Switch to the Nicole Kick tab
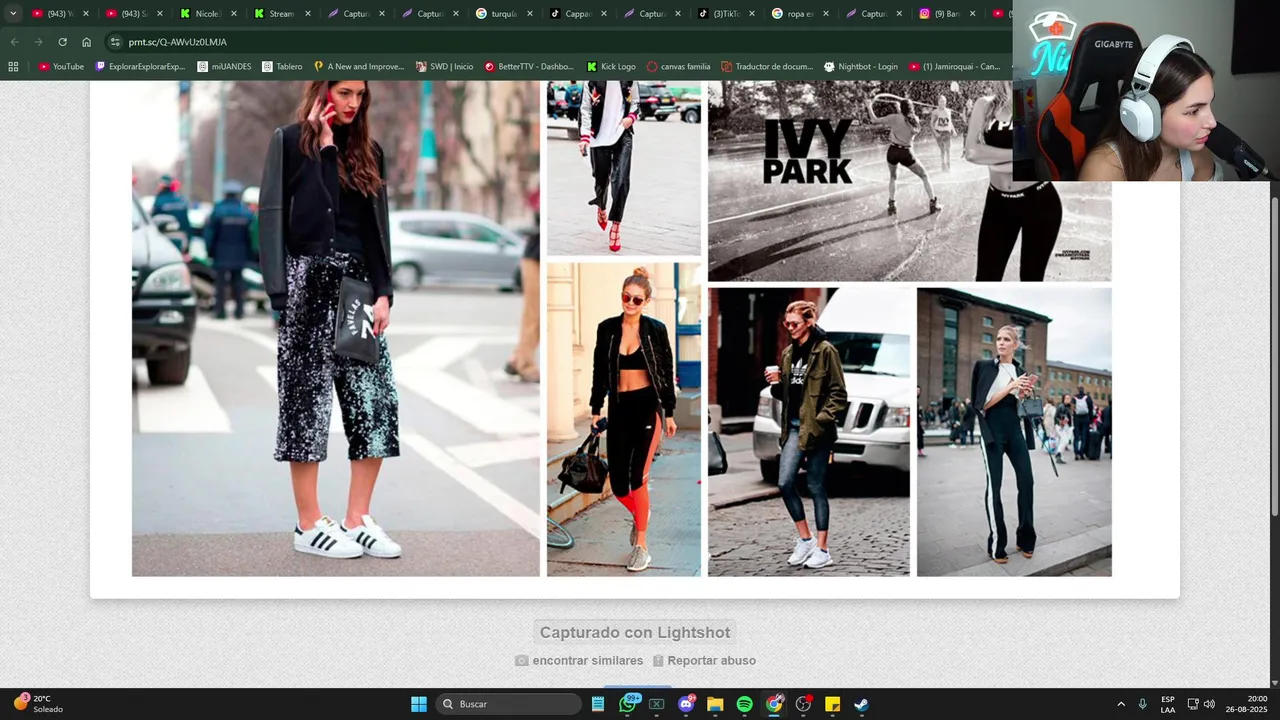The image size is (1280, 720). pyautogui.click(x=208, y=14)
